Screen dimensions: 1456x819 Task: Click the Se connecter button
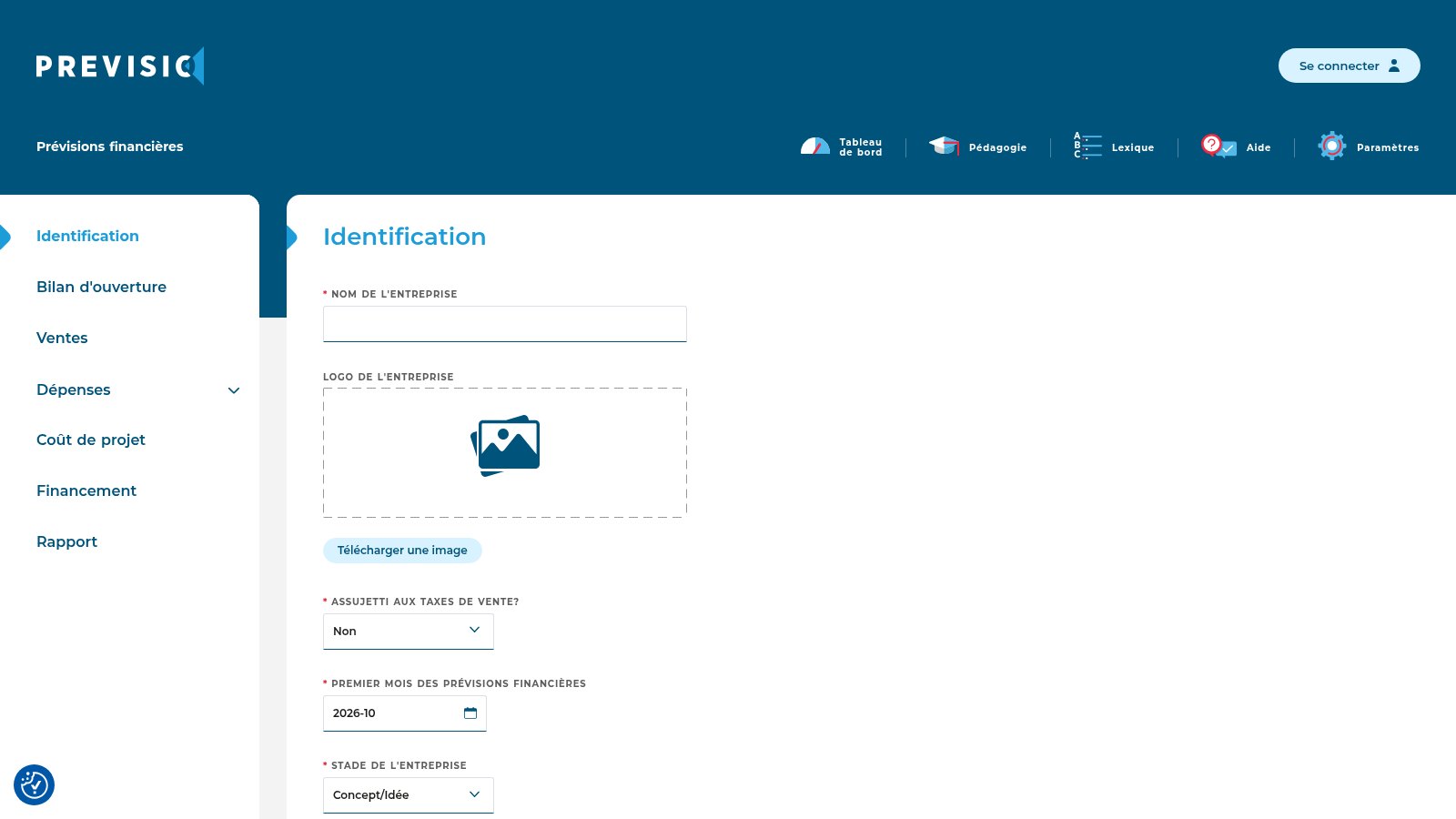click(x=1349, y=66)
